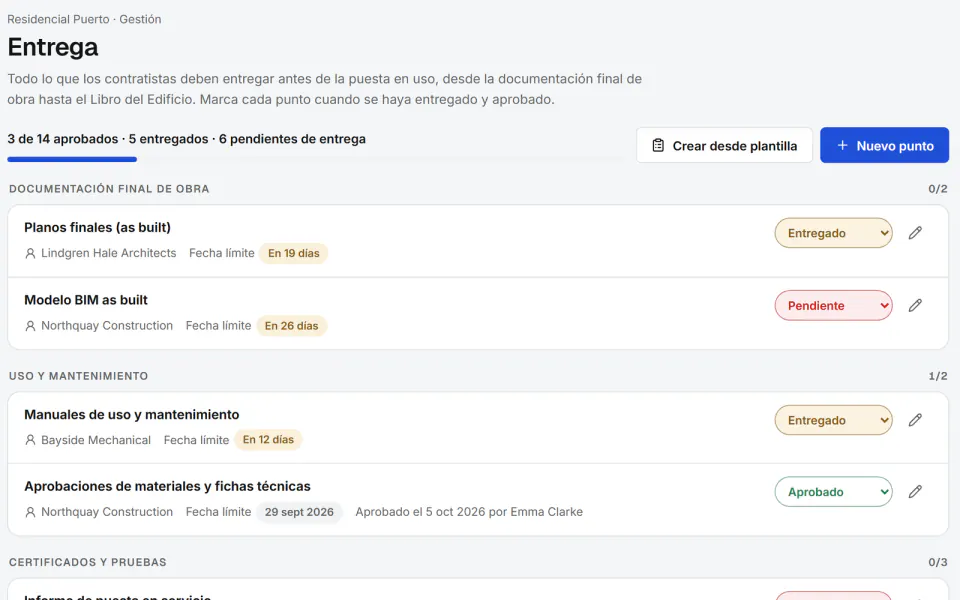This screenshot has width=960, height=600.
Task: Click 'Northquay Construction' under Aprobaciones de materiales
Action: pos(107,512)
